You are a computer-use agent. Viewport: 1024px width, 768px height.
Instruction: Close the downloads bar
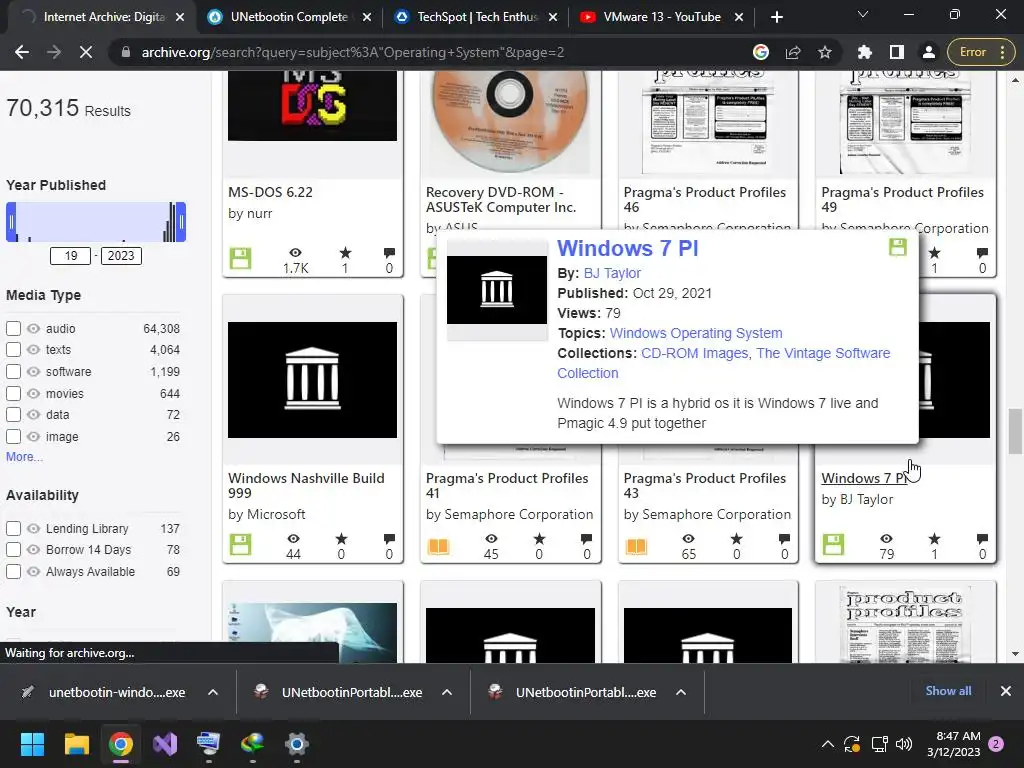(1006, 691)
